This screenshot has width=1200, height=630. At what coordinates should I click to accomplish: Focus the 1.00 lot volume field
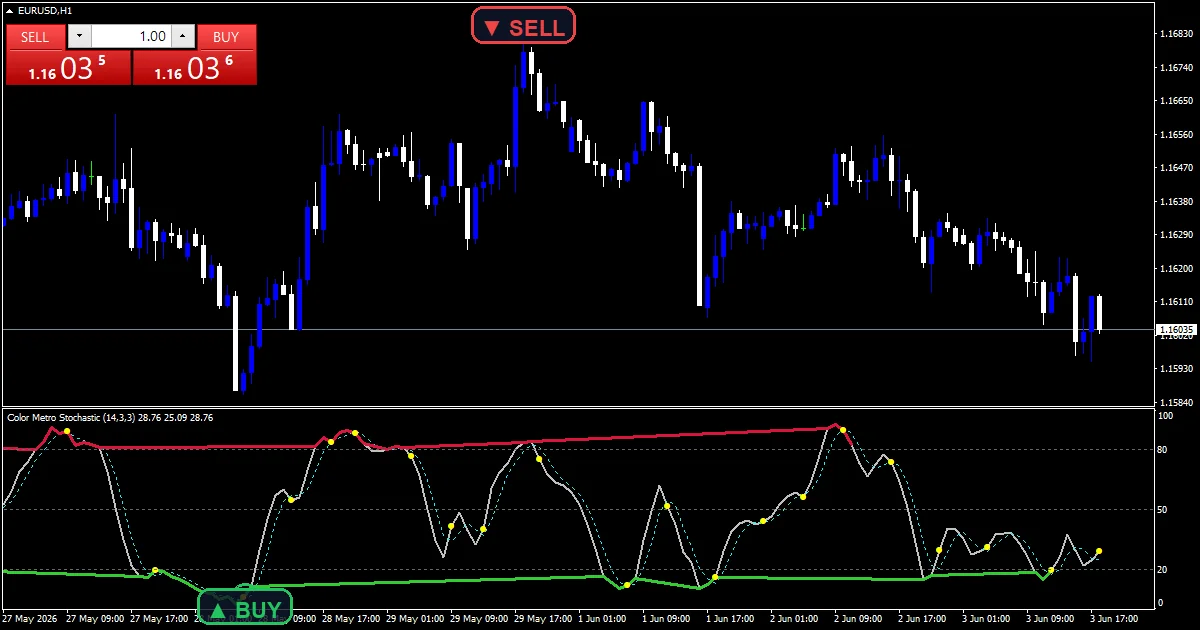131,37
